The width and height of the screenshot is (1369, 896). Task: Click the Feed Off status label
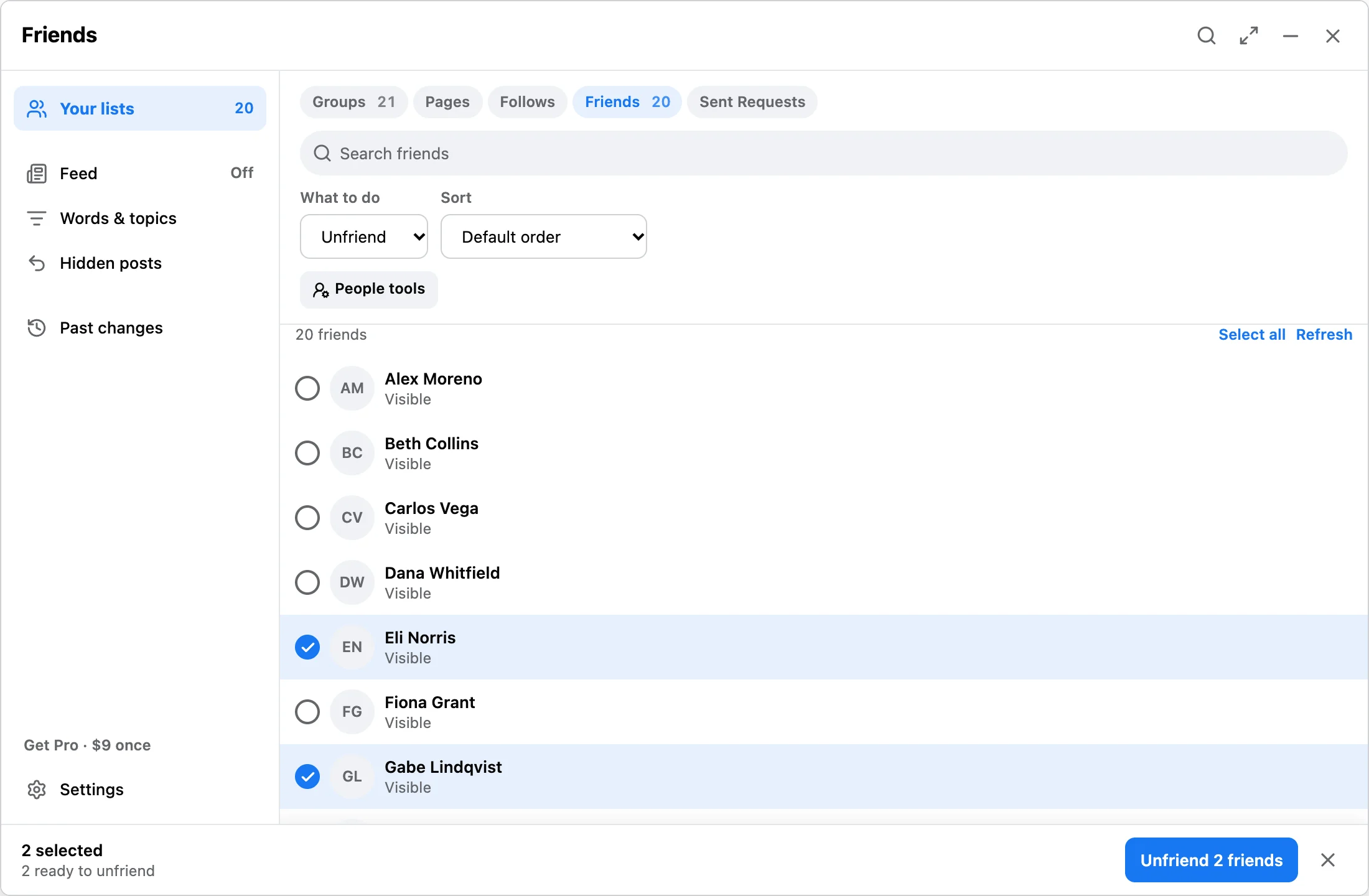click(x=242, y=173)
